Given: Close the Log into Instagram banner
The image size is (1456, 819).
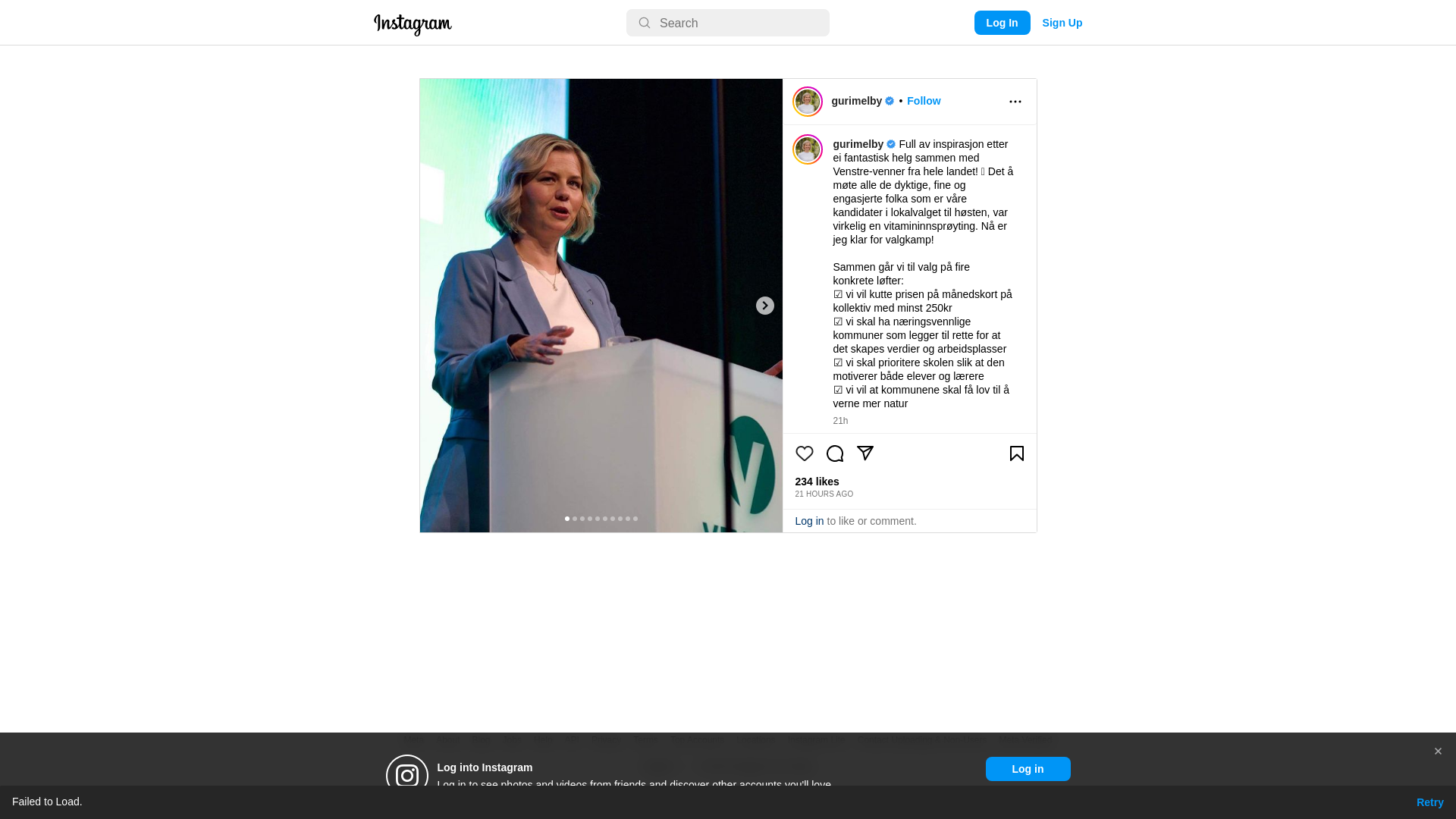Looking at the screenshot, I should [1438, 752].
